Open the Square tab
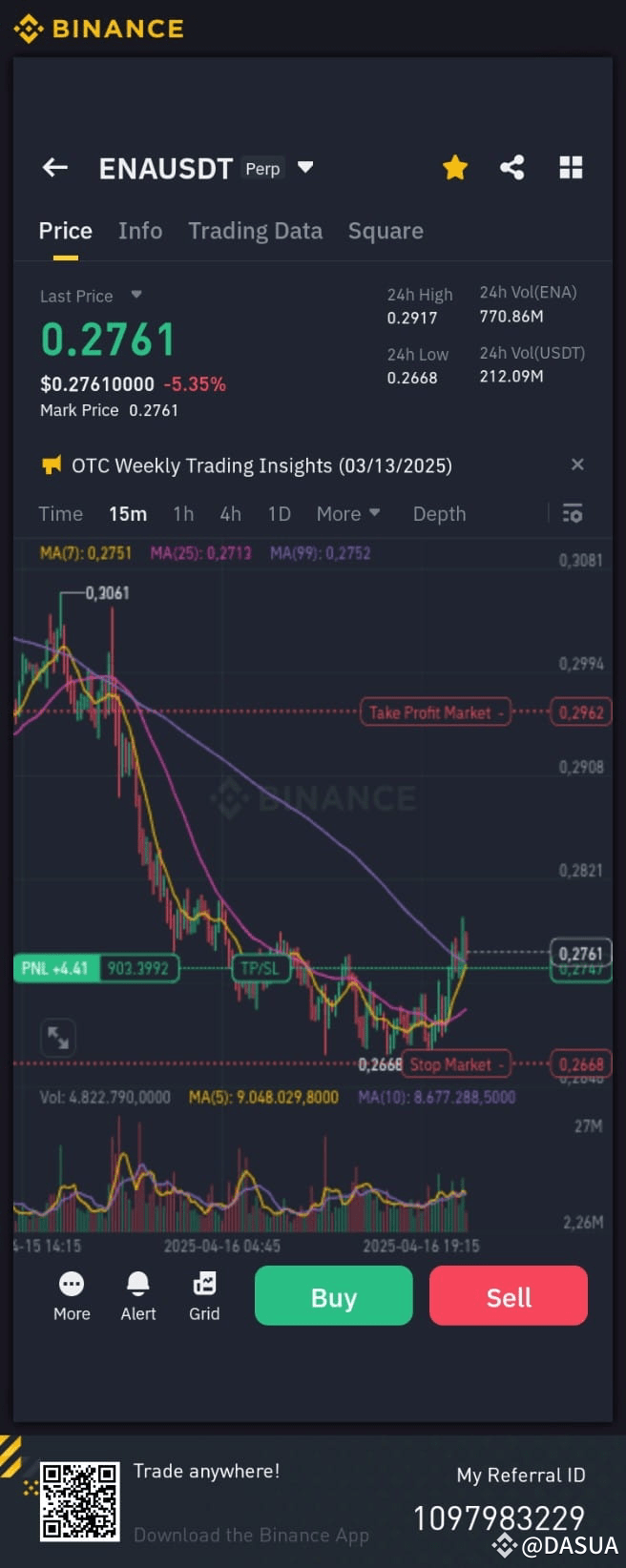 [x=386, y=231]
